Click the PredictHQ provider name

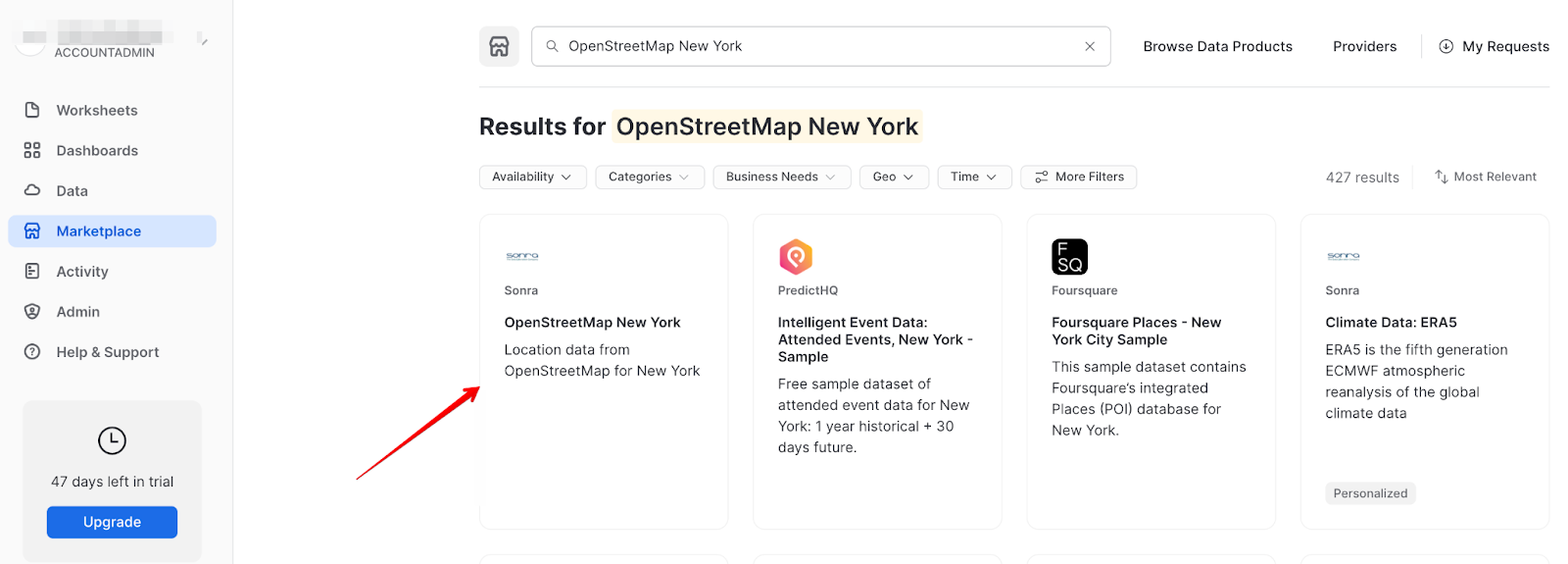click(x=808, y=290)
